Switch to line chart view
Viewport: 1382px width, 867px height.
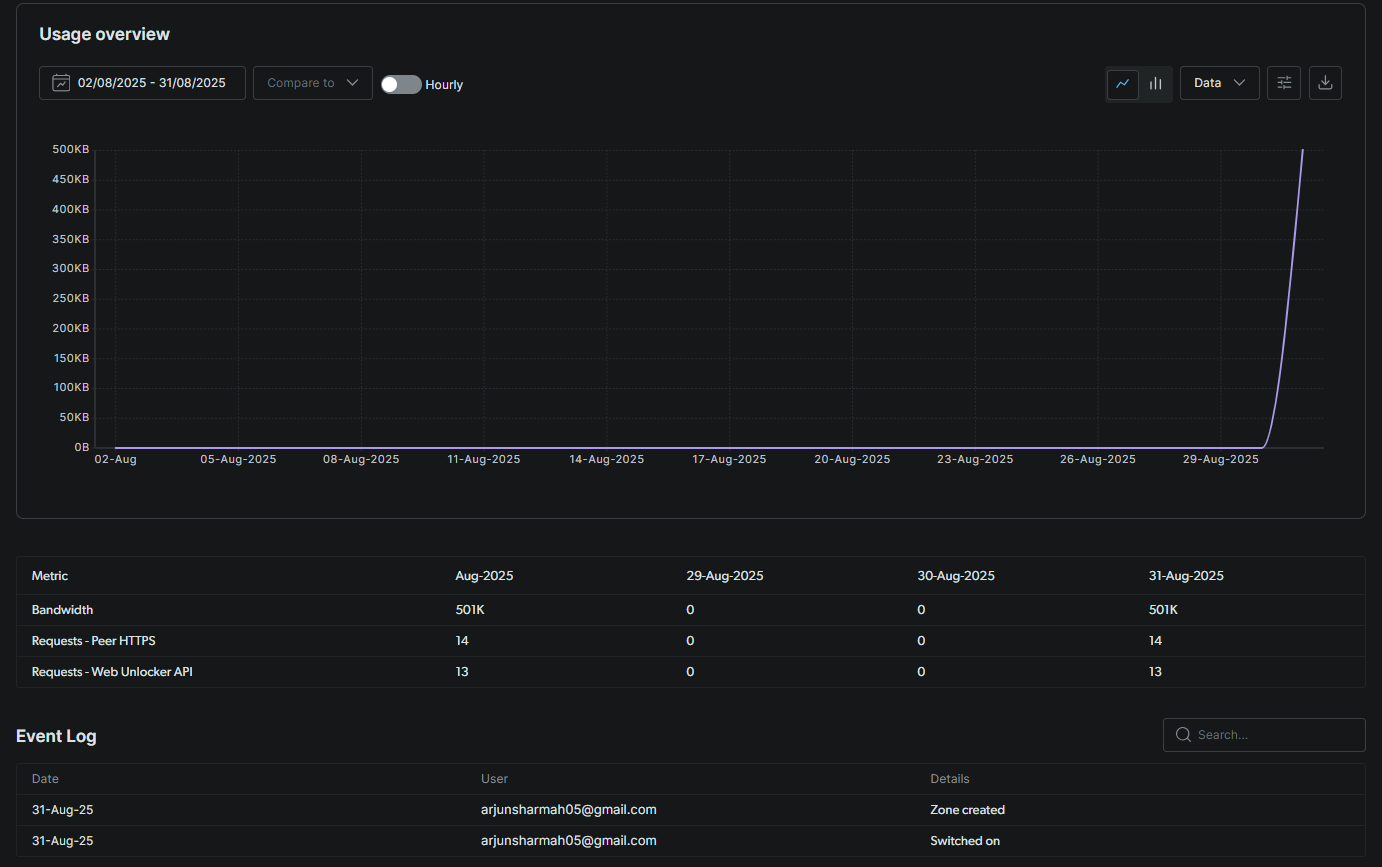tap(1123, 84)
